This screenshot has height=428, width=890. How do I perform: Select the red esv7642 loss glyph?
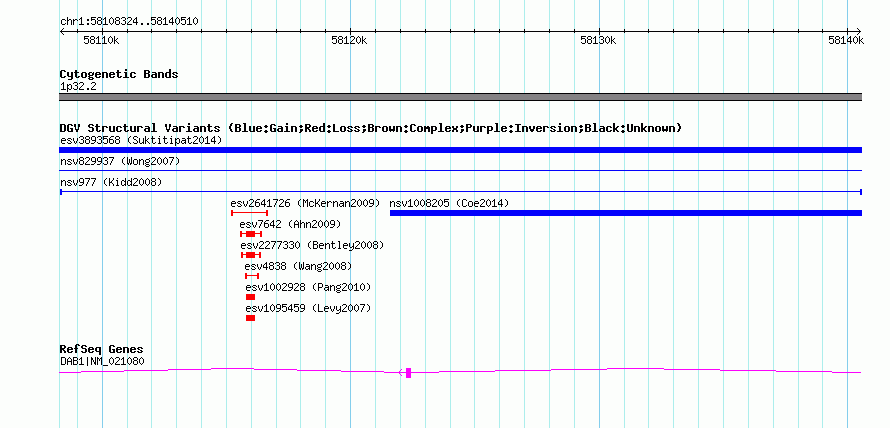(x=251, y=234)
